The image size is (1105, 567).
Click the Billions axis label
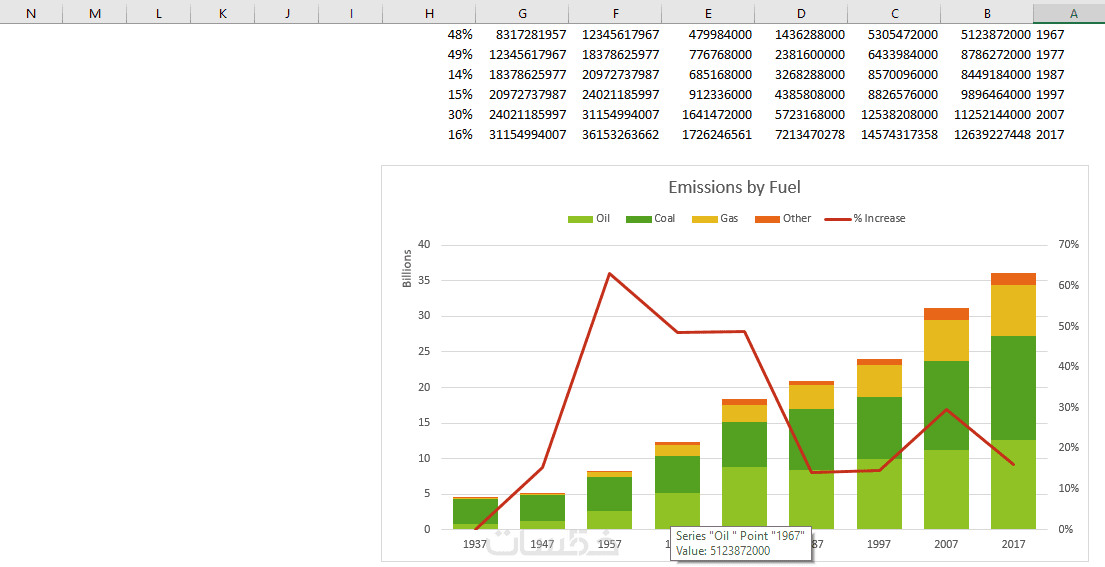407,268
